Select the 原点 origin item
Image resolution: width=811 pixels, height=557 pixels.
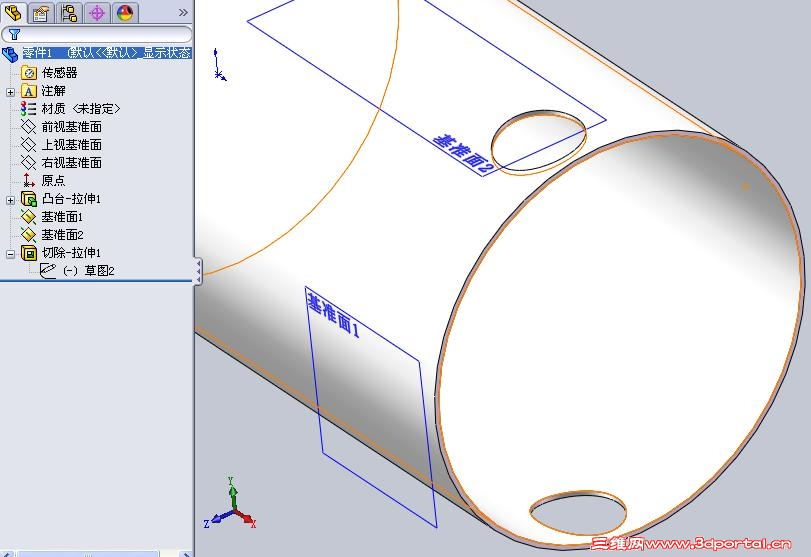pos(53,180)
